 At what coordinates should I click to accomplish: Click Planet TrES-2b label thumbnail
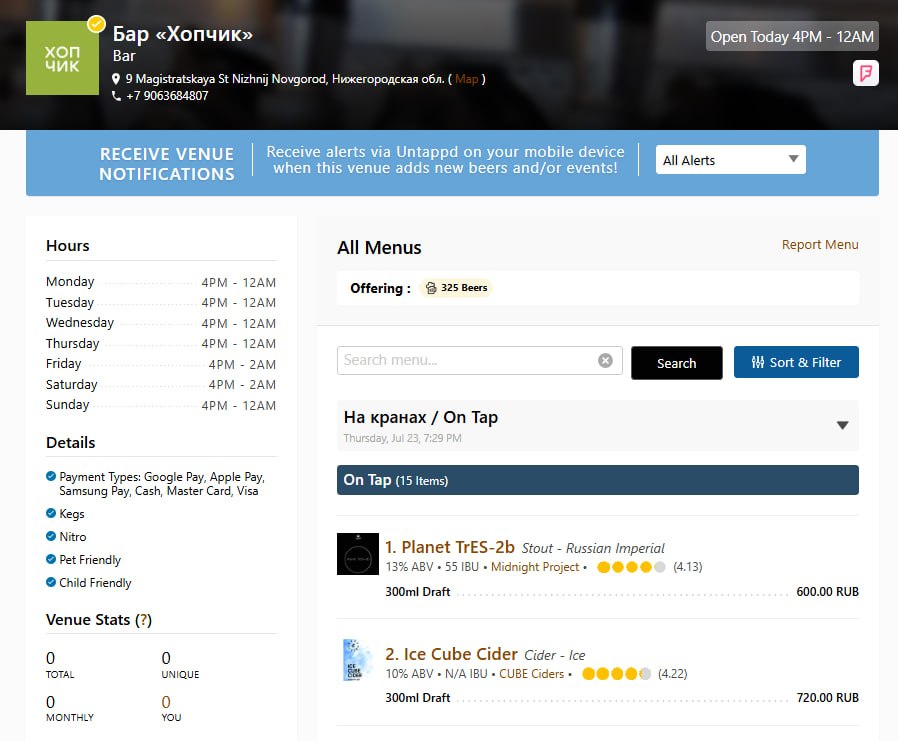358,554
